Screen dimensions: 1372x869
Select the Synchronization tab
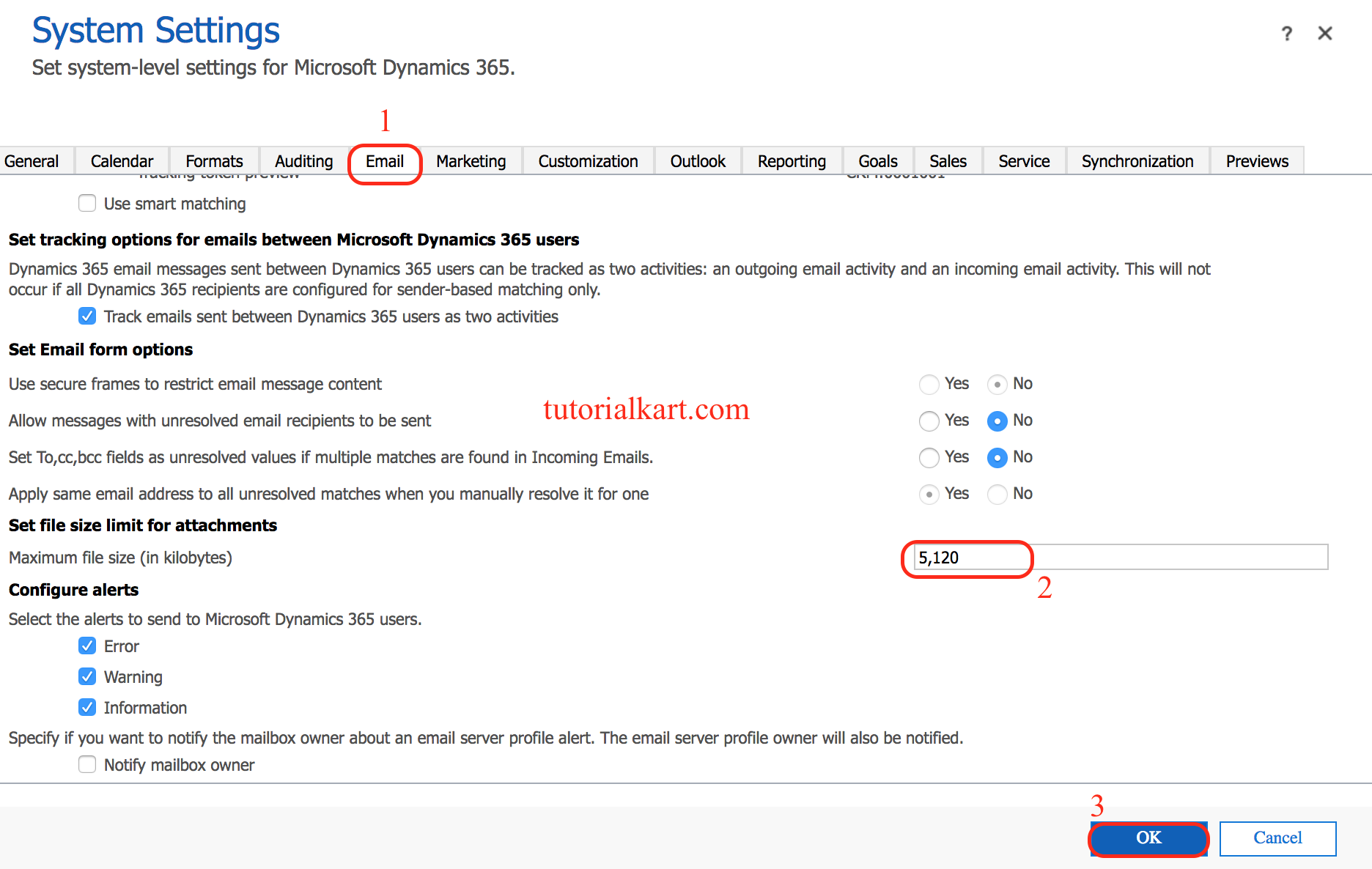1137,160
